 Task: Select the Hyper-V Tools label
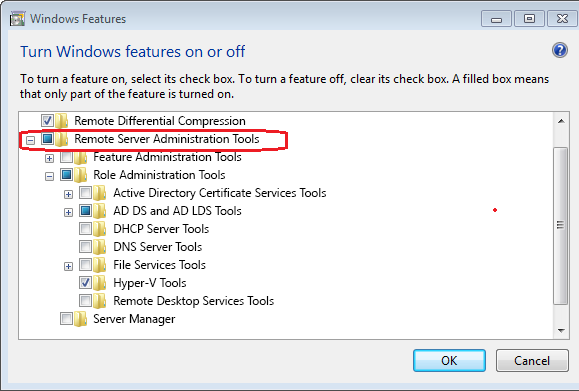click(150, 283)
